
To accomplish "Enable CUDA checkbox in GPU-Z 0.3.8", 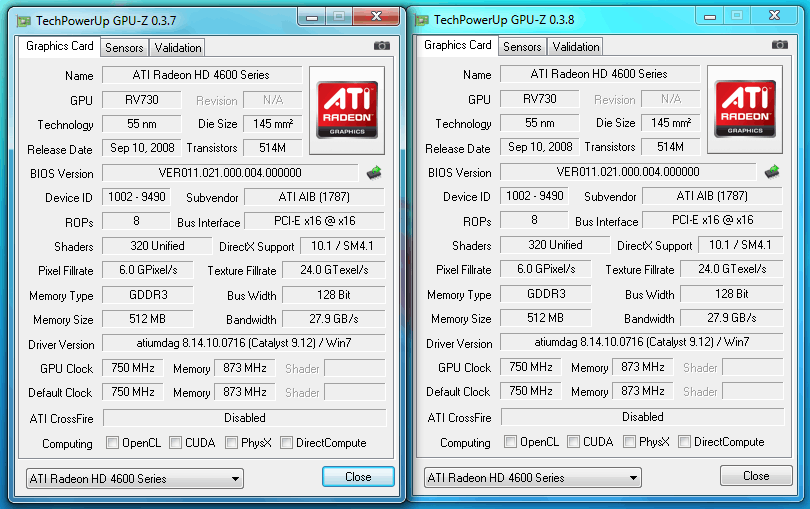I will pos(573,442).
